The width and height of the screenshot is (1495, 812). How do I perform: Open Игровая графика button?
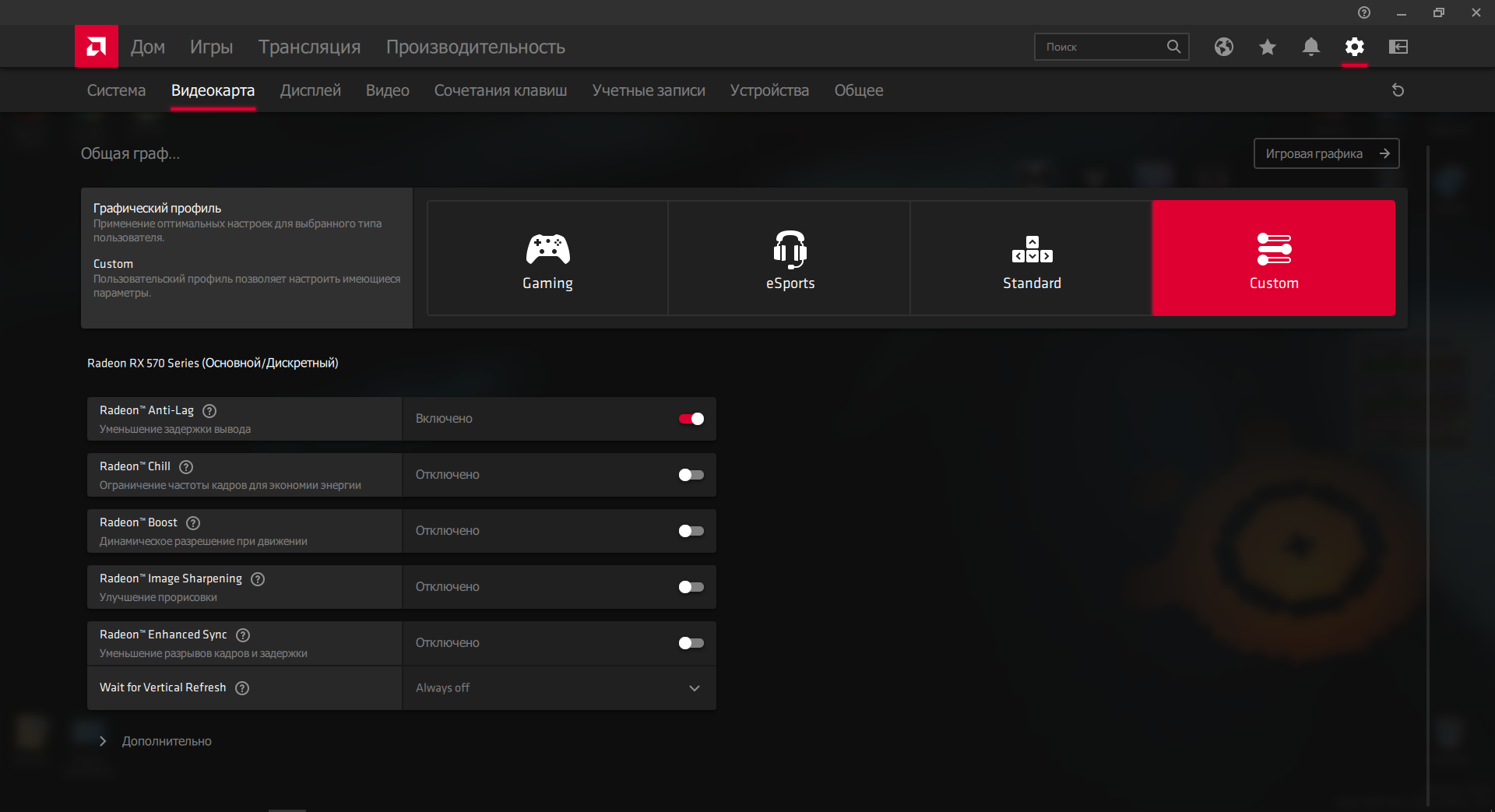click(1327, 153)
